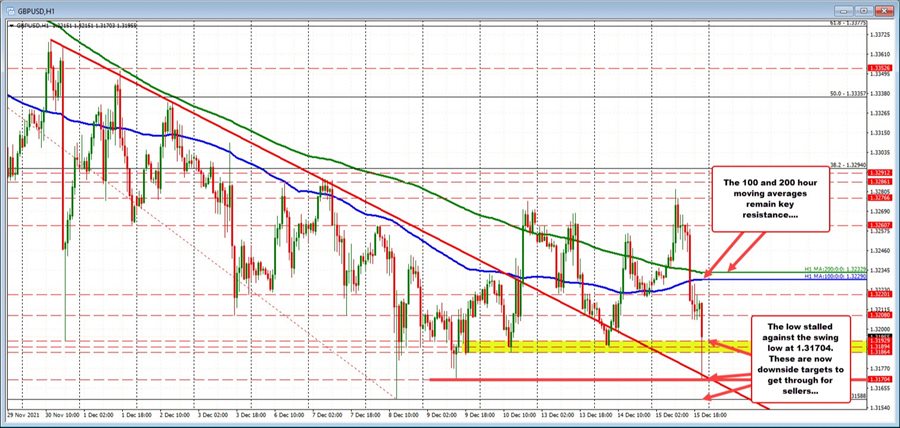The image size is (900, 428).
Task: Close the GBPUSD,H1 chart window
Action: pos(883,10)
